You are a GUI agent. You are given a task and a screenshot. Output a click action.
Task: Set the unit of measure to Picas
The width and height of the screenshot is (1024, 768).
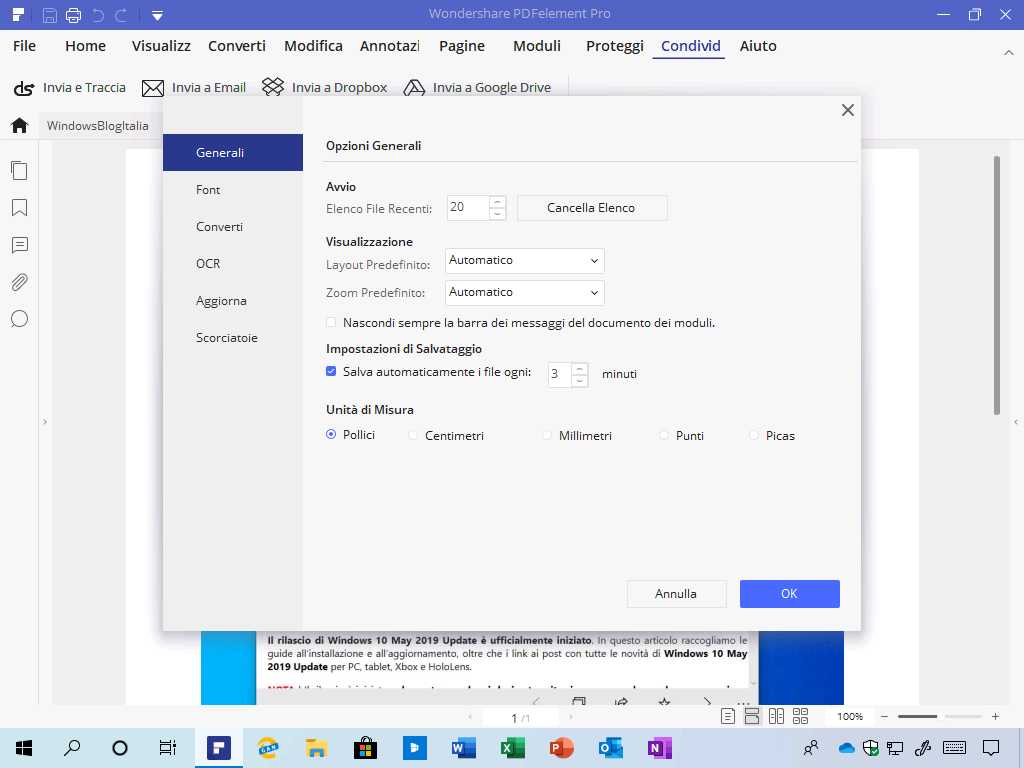(754, 435)
